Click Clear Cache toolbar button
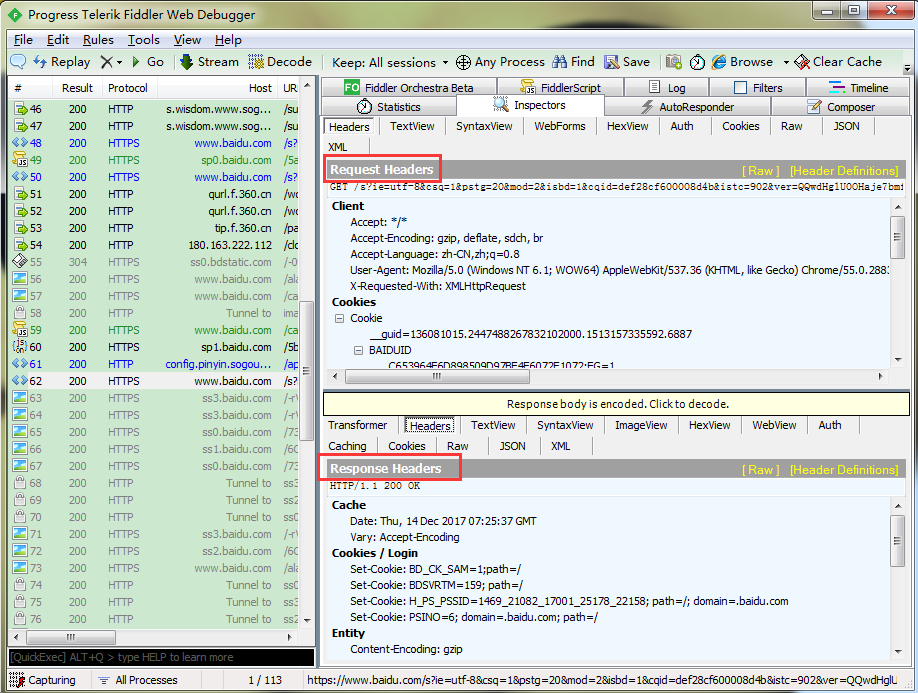This screenshot has width=918, height=693. coord(838,61)
